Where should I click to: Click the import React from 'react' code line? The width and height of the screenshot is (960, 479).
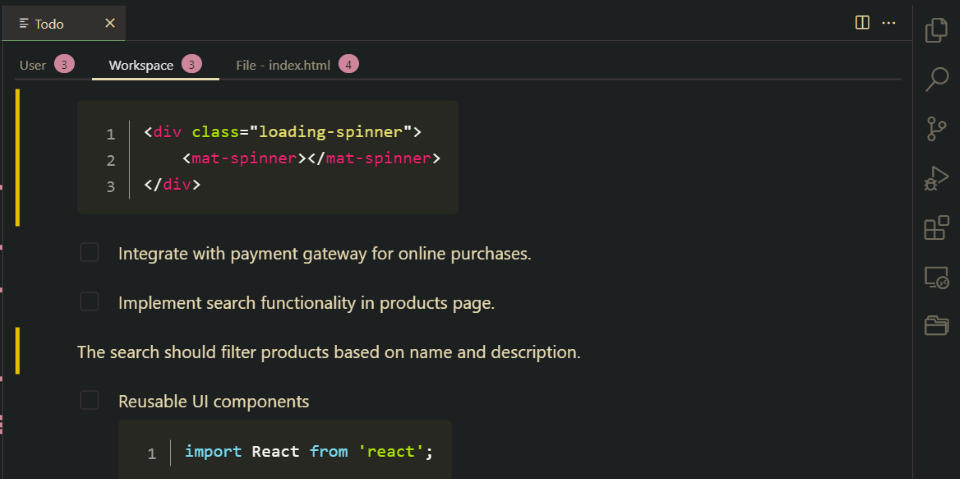309,452
